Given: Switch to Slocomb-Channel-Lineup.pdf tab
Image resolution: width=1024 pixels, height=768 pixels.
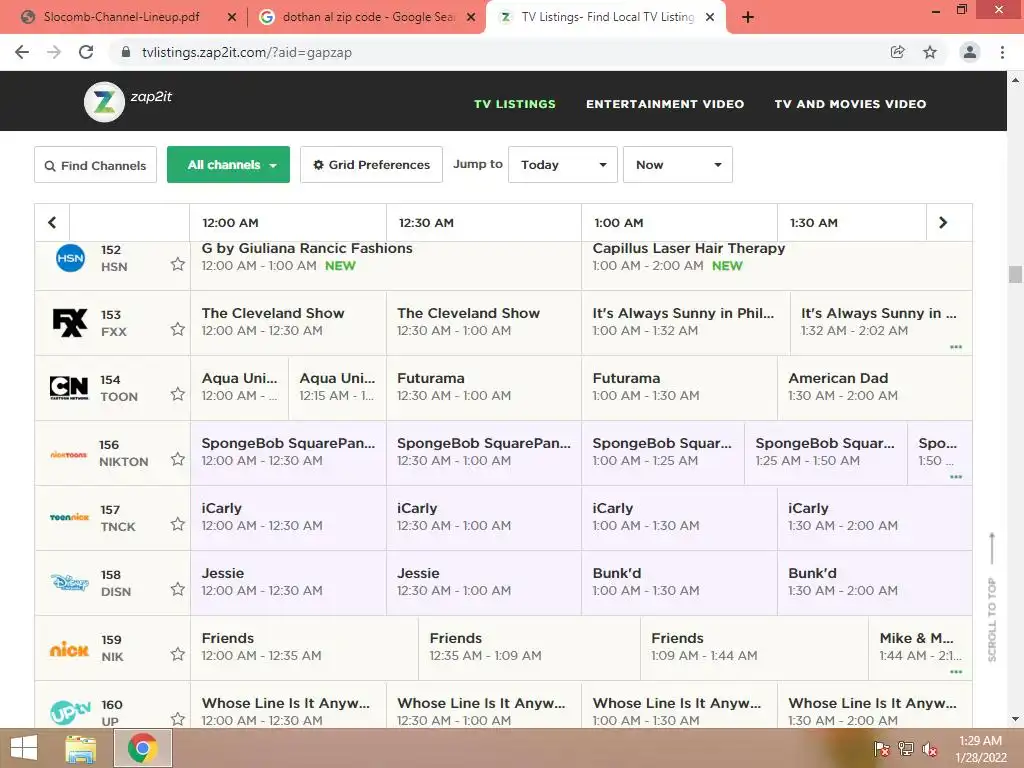Looking at the screenshot, I should (121, 17).
